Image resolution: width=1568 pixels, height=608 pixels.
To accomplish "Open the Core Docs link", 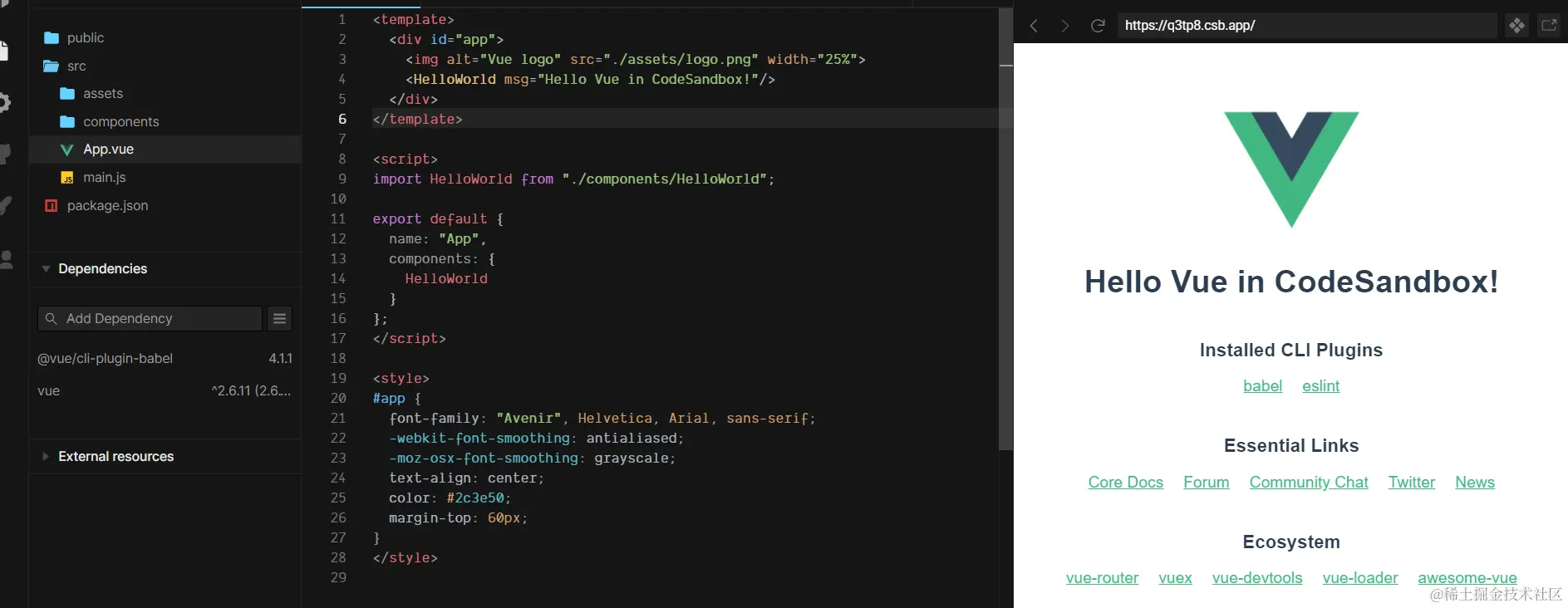I will [1126, 483].
